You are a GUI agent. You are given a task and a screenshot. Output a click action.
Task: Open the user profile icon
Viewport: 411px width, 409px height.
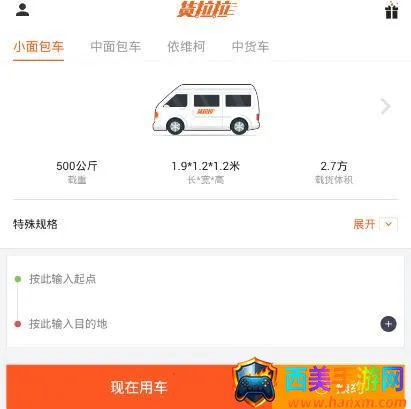point(22,10)
